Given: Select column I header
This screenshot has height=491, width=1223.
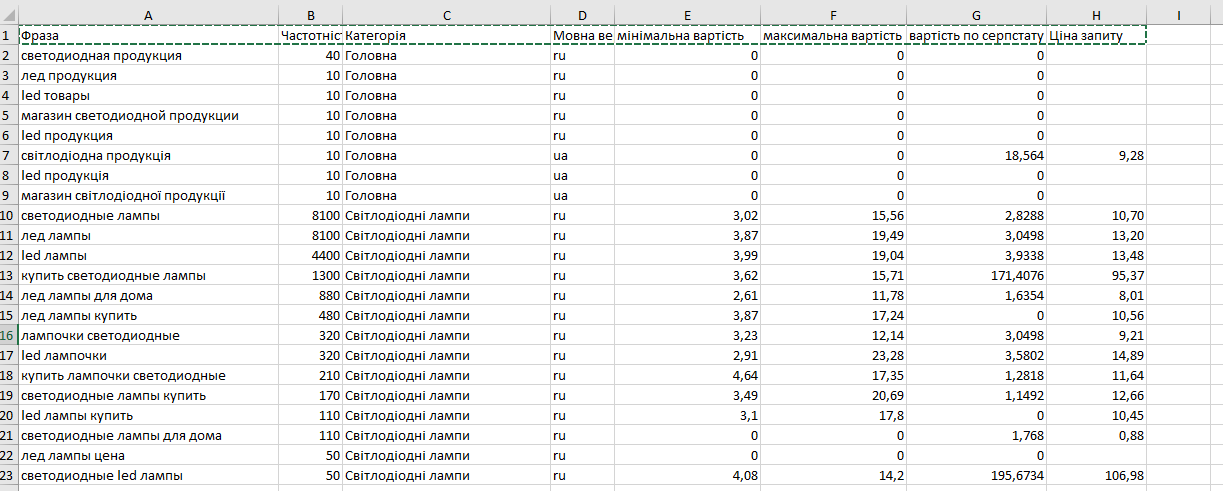Looking at the screenshot, I should (1180, 15).
